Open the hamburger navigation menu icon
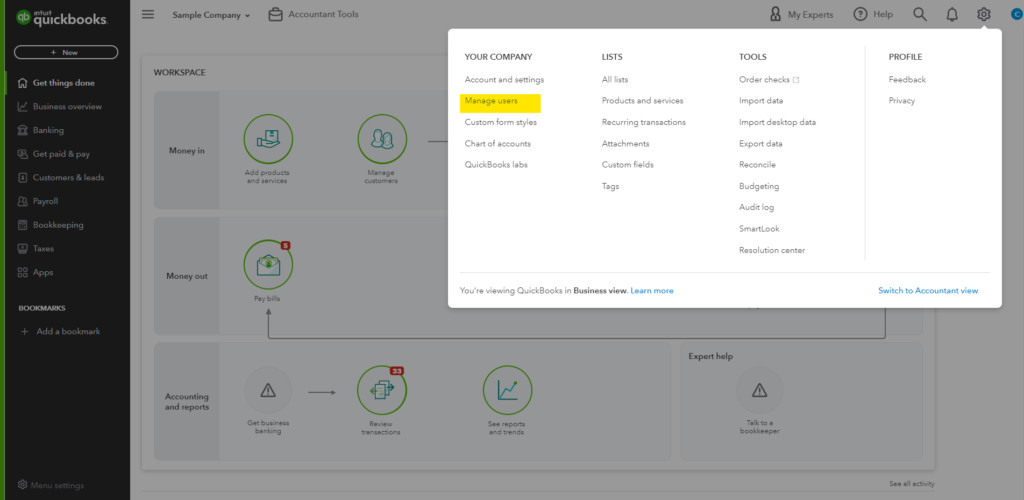1024x500 pixels. 148,14
